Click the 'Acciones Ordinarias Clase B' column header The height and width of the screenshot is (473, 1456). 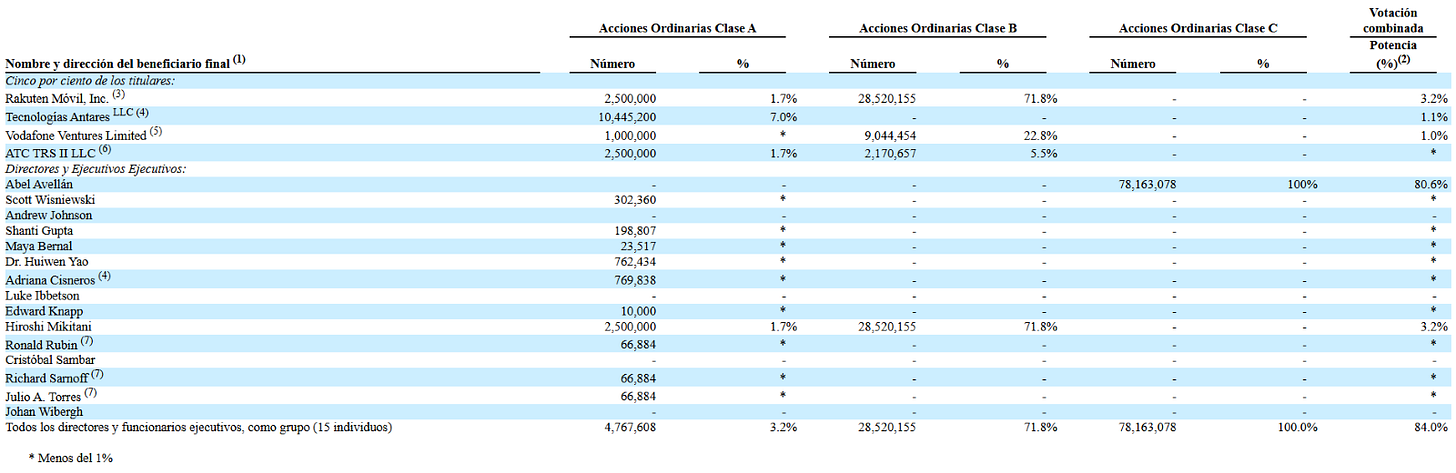click(x=937, y=28)
